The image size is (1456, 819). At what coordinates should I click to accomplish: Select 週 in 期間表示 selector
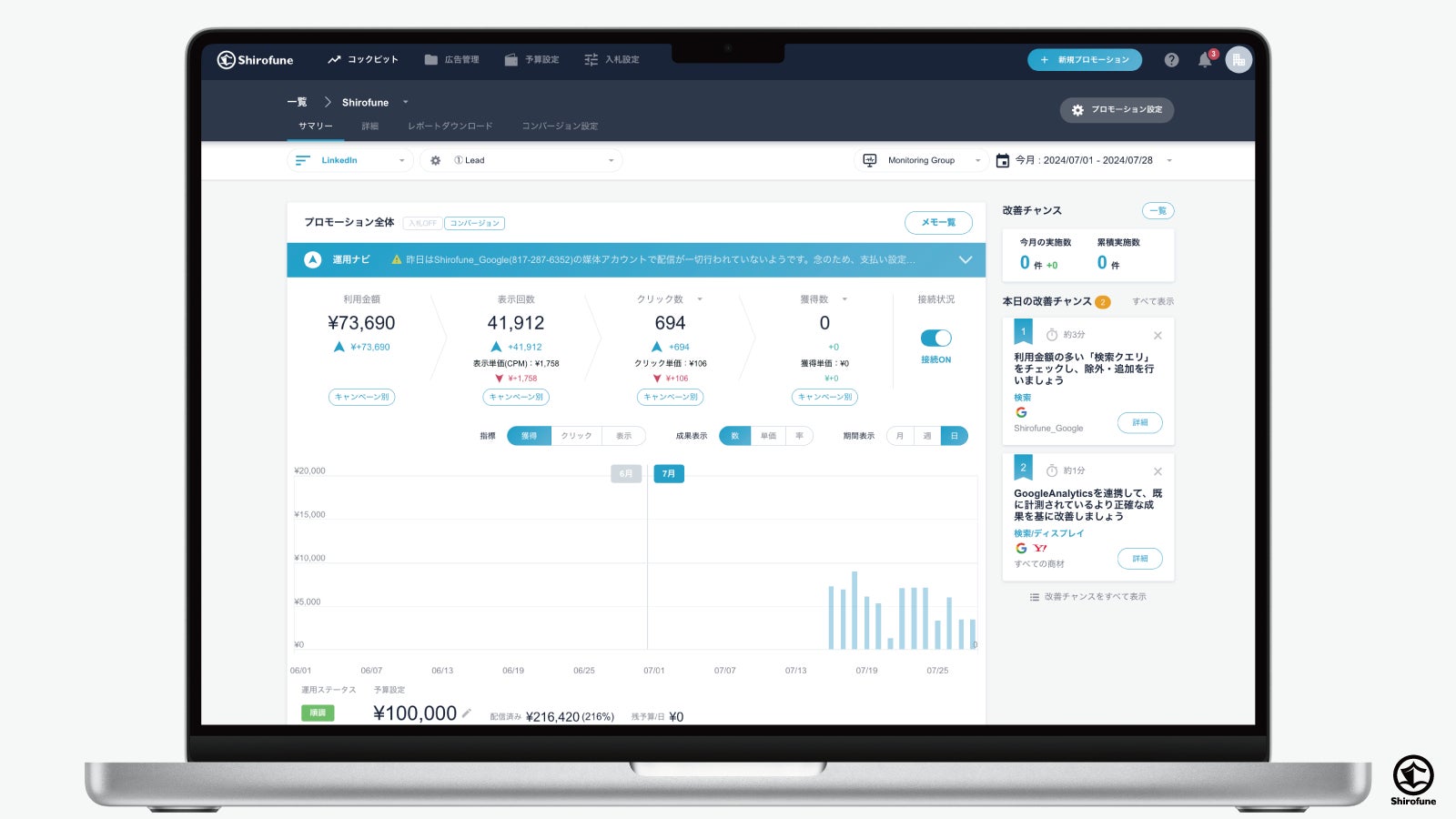926,436
